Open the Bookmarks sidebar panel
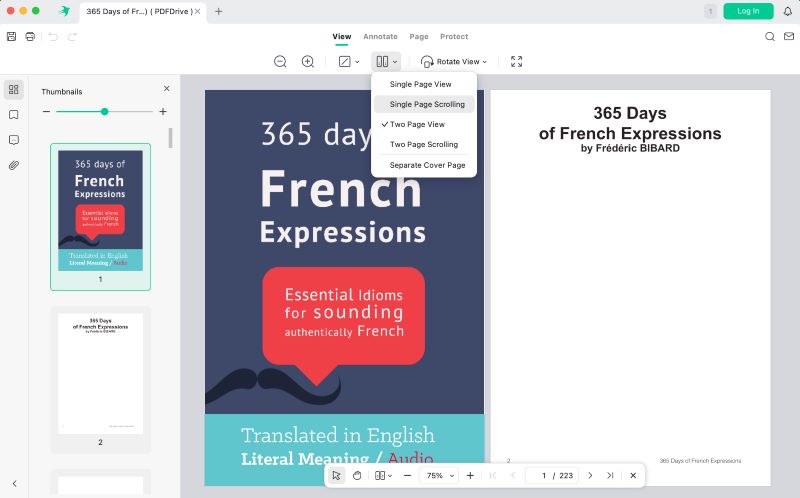The height and width of the screenshot is (498, 800). (x=14, y=115)
